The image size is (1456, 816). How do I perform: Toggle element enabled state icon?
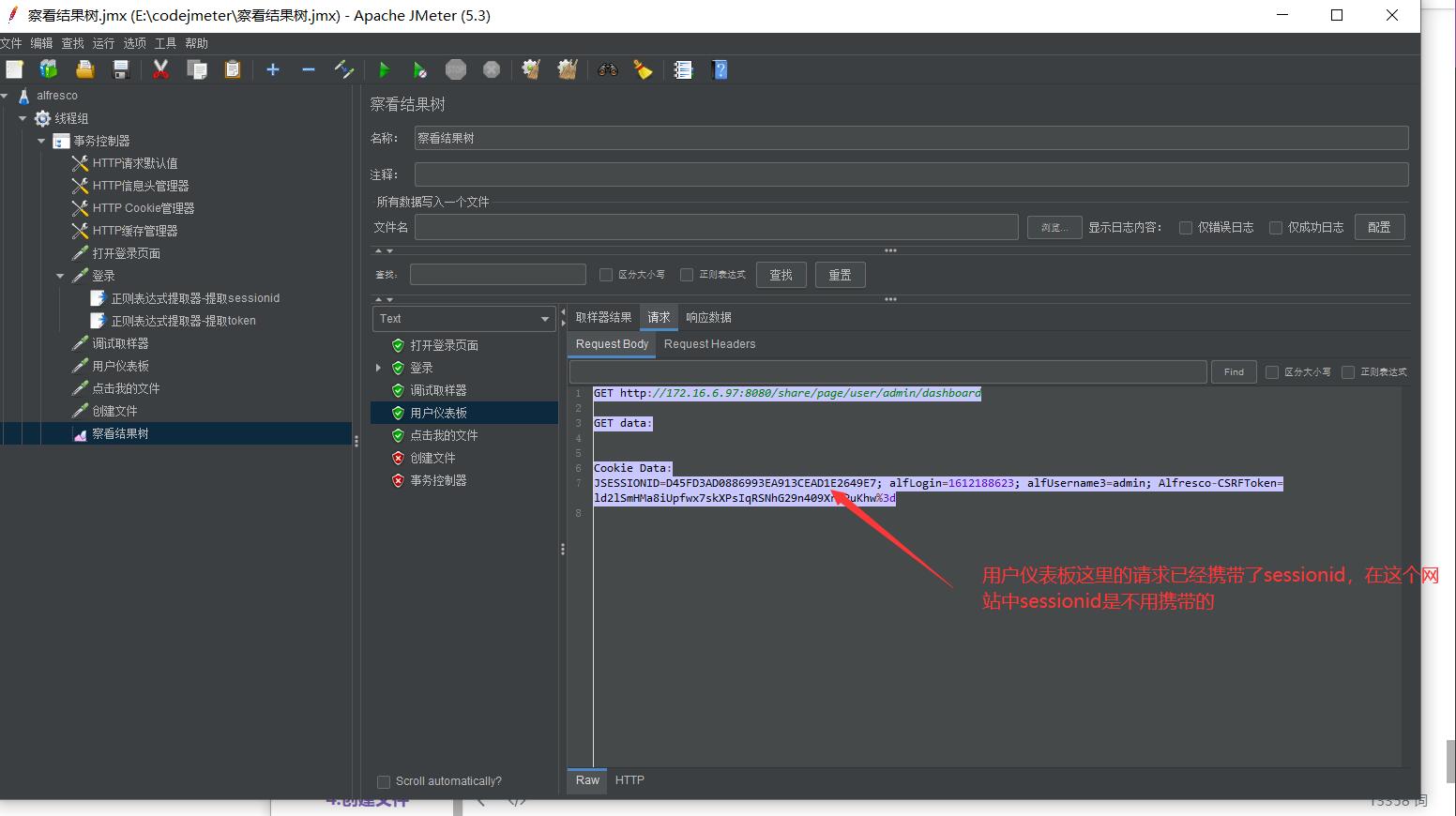pos(344,69)
